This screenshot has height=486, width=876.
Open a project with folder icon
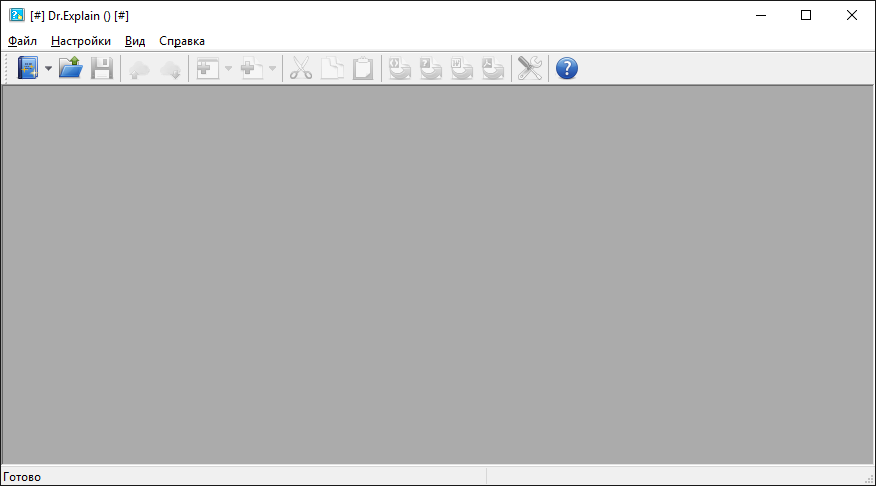(70, 68)
